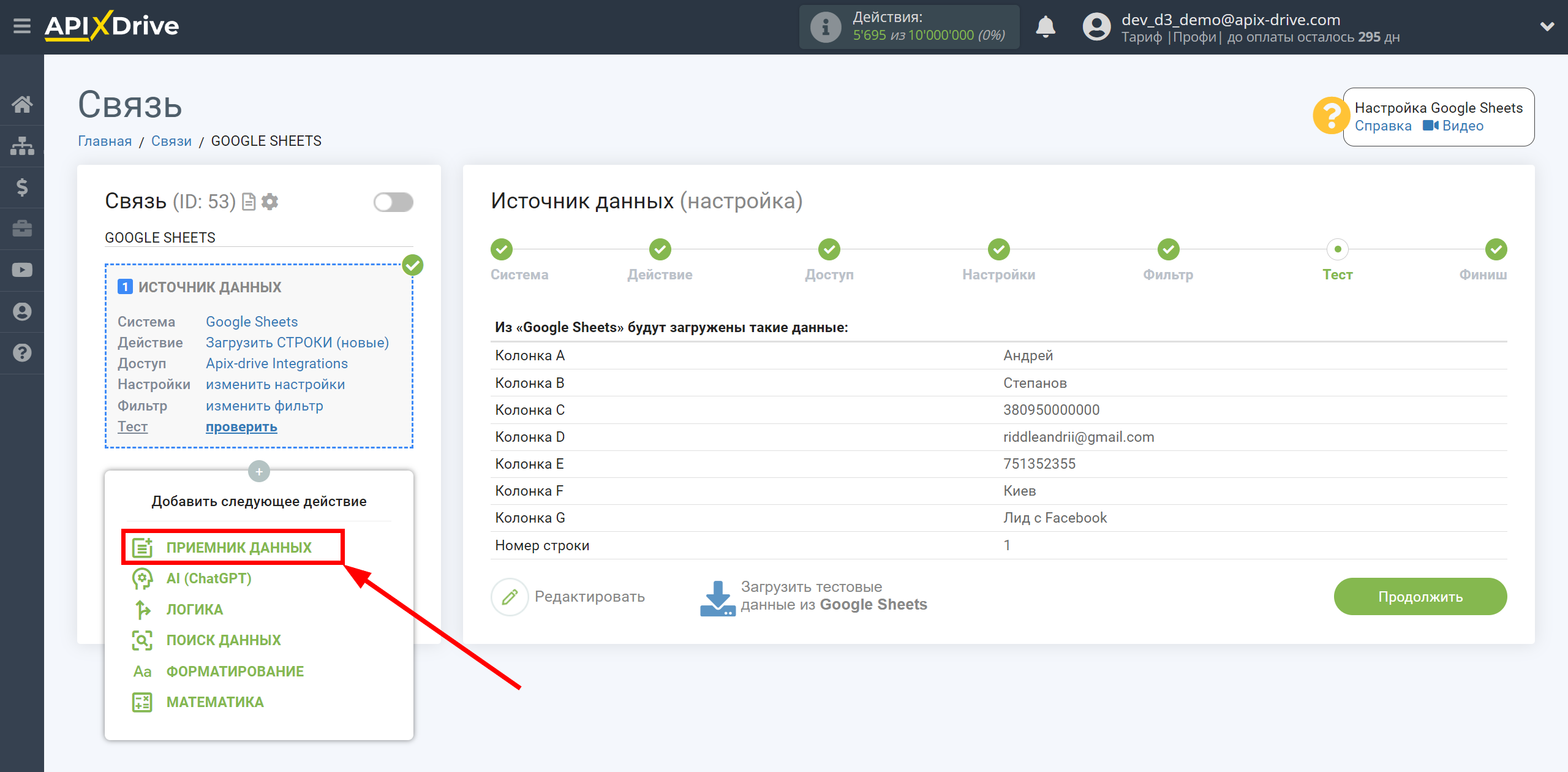The height and width of the screenshot is (772, 1568).
Task: Go to the Система step
Action: (x=502, y=249)
